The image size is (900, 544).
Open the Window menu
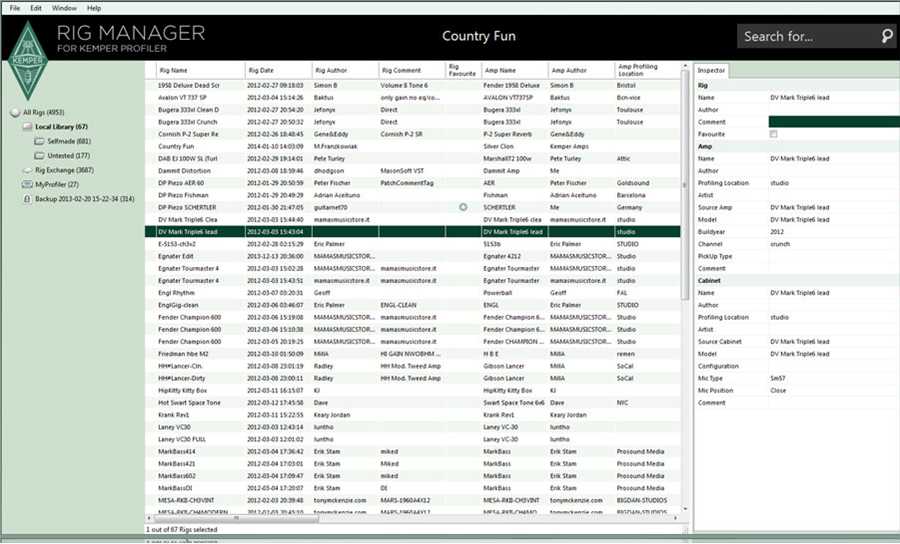(x=64, y=8)
